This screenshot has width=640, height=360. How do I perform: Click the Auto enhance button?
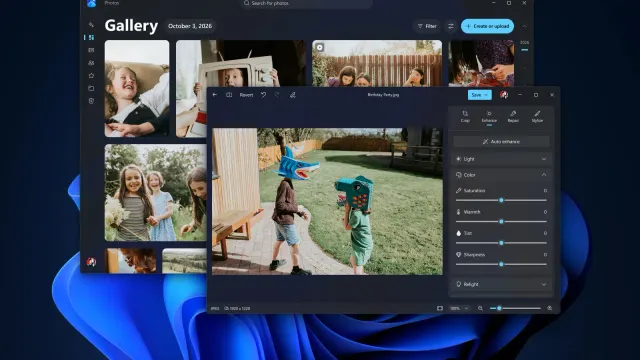click(501, 142)
